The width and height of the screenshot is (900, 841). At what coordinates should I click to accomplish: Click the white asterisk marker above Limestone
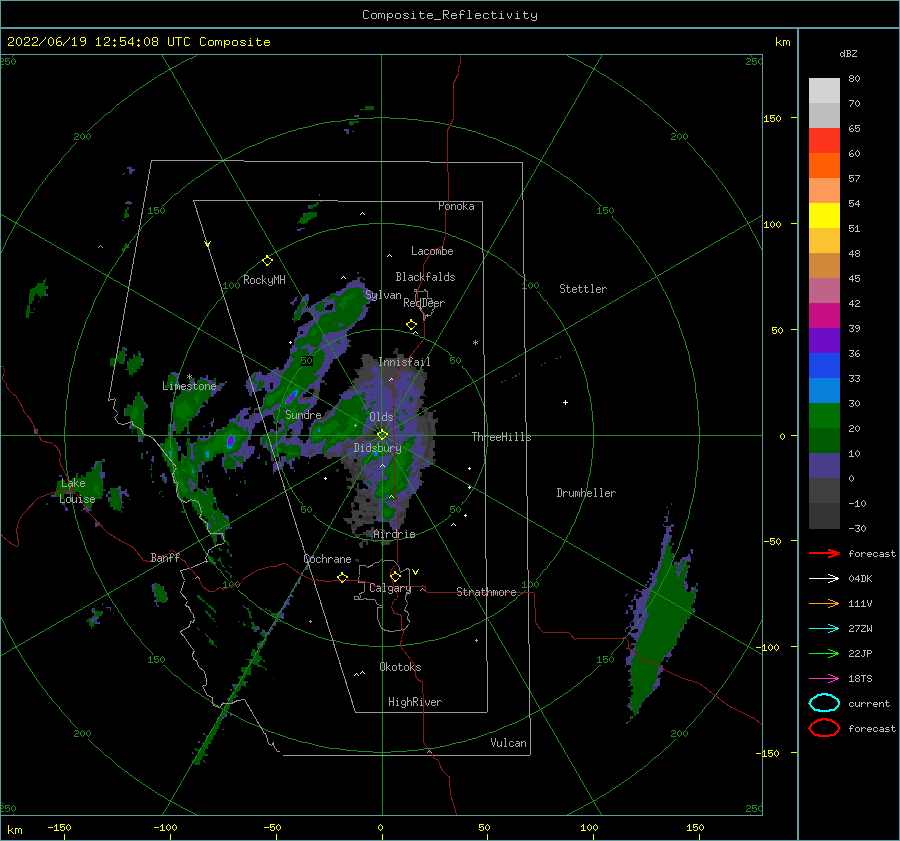pyautogui.click(x=189, y=377)
